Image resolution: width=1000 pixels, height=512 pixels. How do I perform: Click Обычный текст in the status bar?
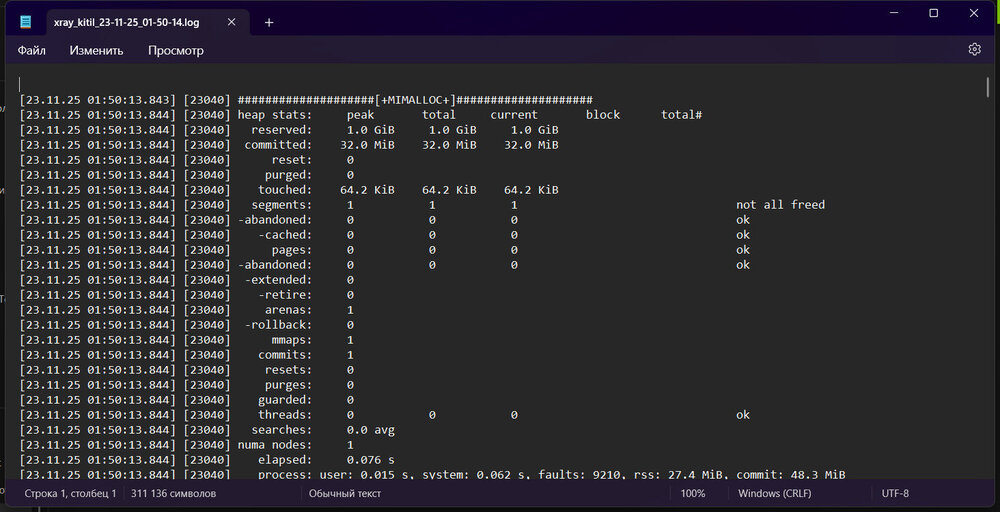[345, 493]
